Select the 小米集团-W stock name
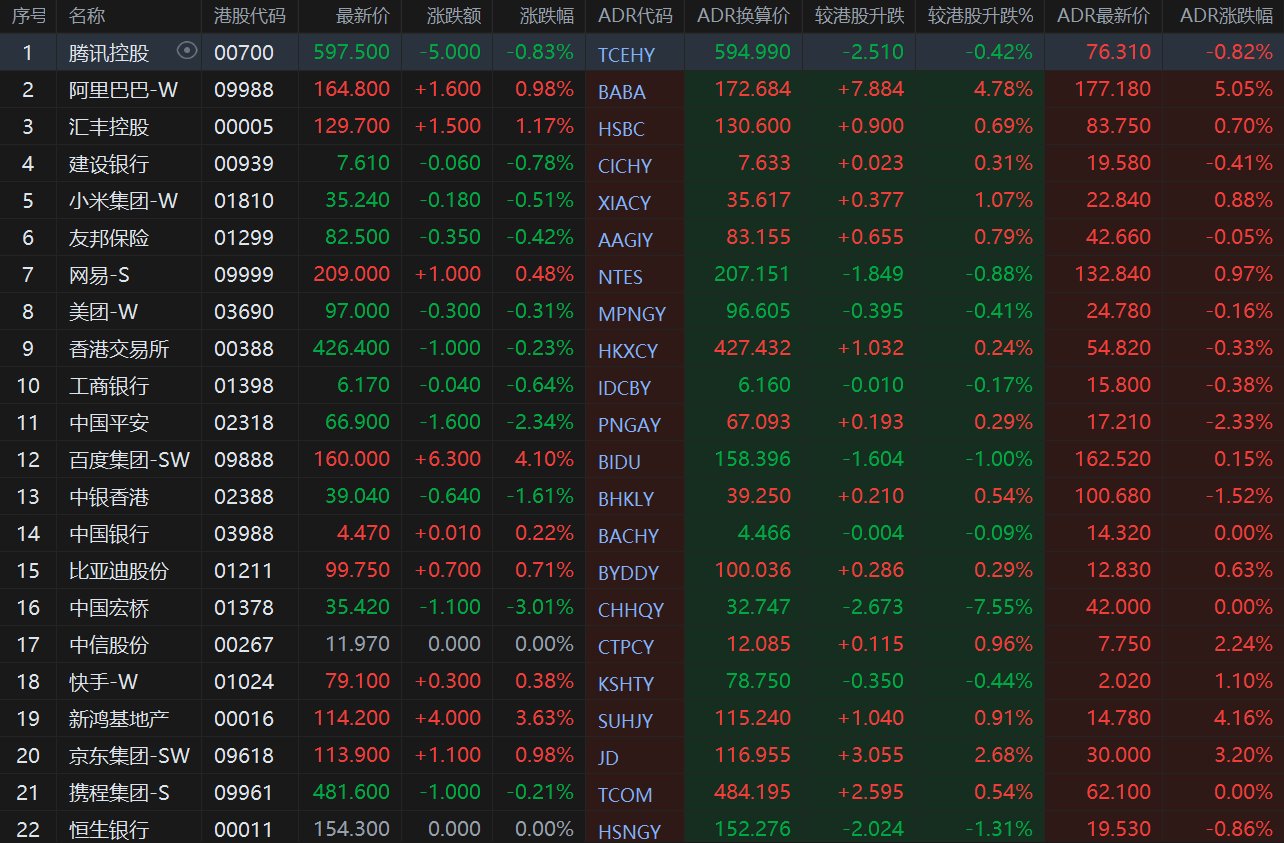1284x843 pixels. 123,201
